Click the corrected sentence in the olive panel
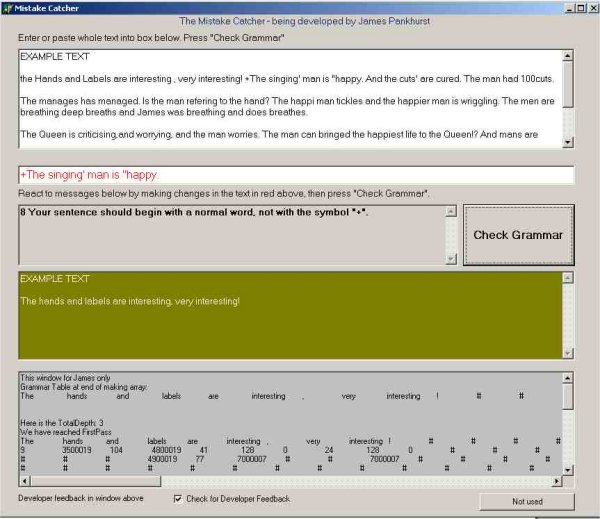Viewport: 600px width, 519px height. pos(130,301)
